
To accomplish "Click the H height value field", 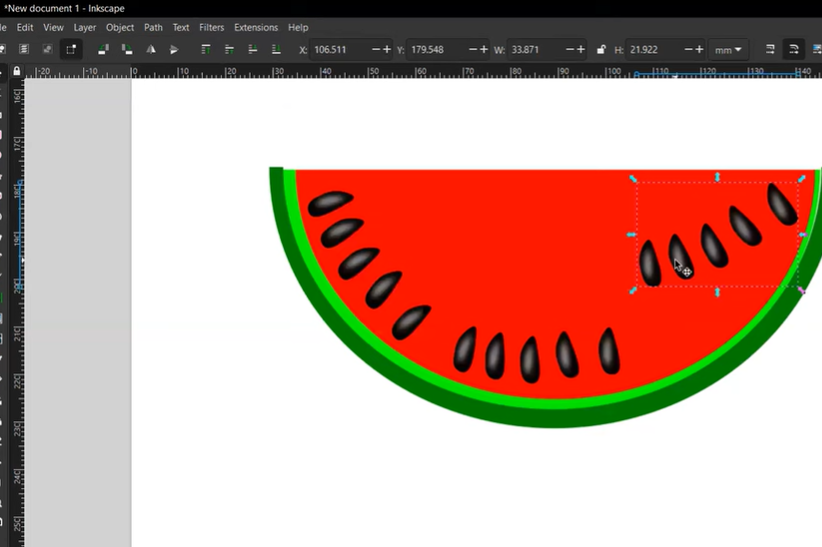I will (x=652, y=49).
